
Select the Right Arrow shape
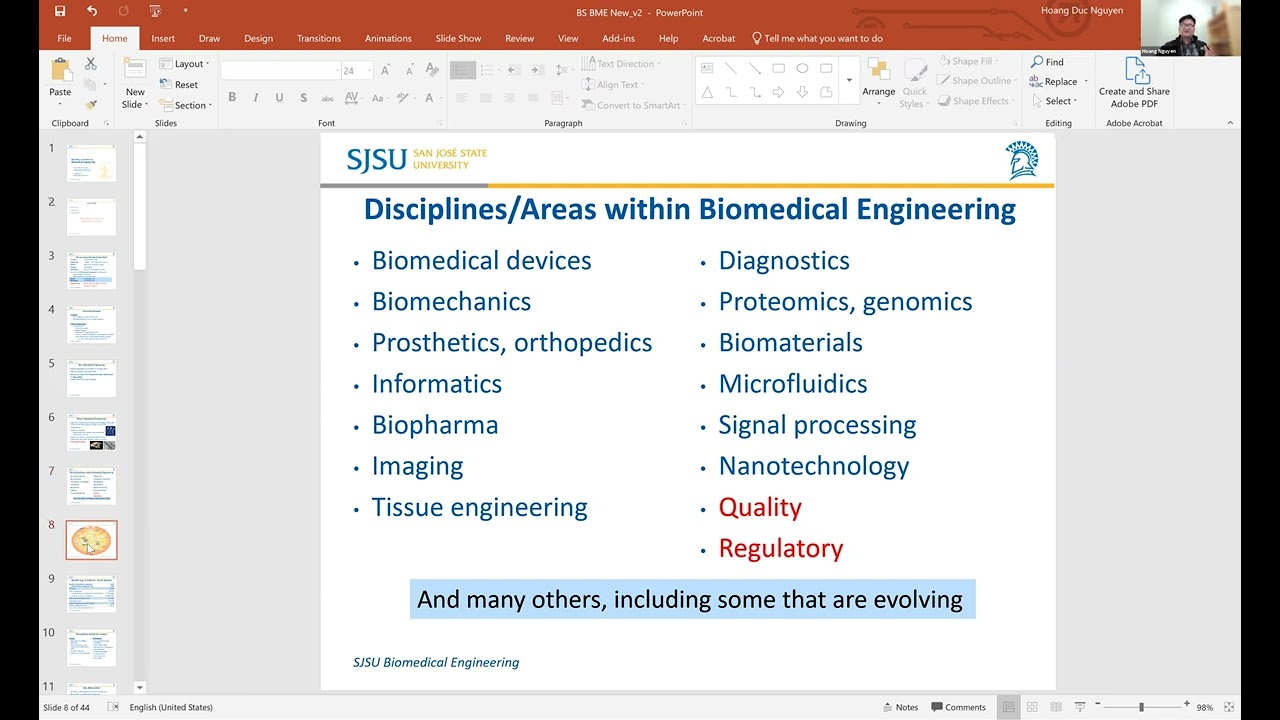(x=778, y=92)
